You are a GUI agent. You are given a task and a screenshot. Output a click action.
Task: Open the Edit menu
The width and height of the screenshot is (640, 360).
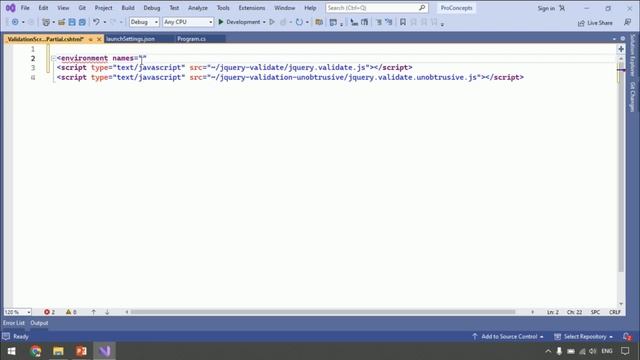tap(43, 8)
